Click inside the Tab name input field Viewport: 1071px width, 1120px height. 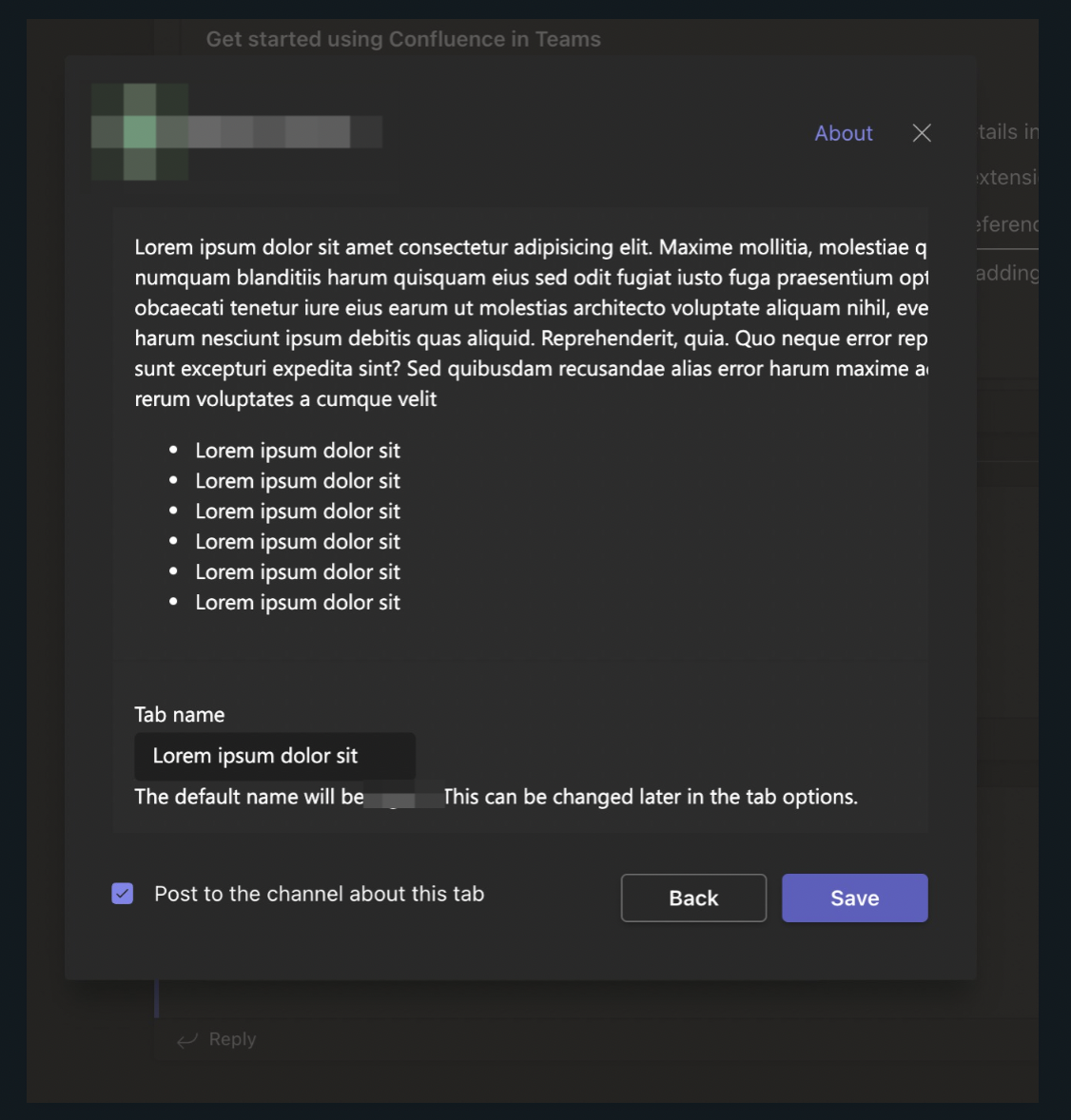pos(275,756)
